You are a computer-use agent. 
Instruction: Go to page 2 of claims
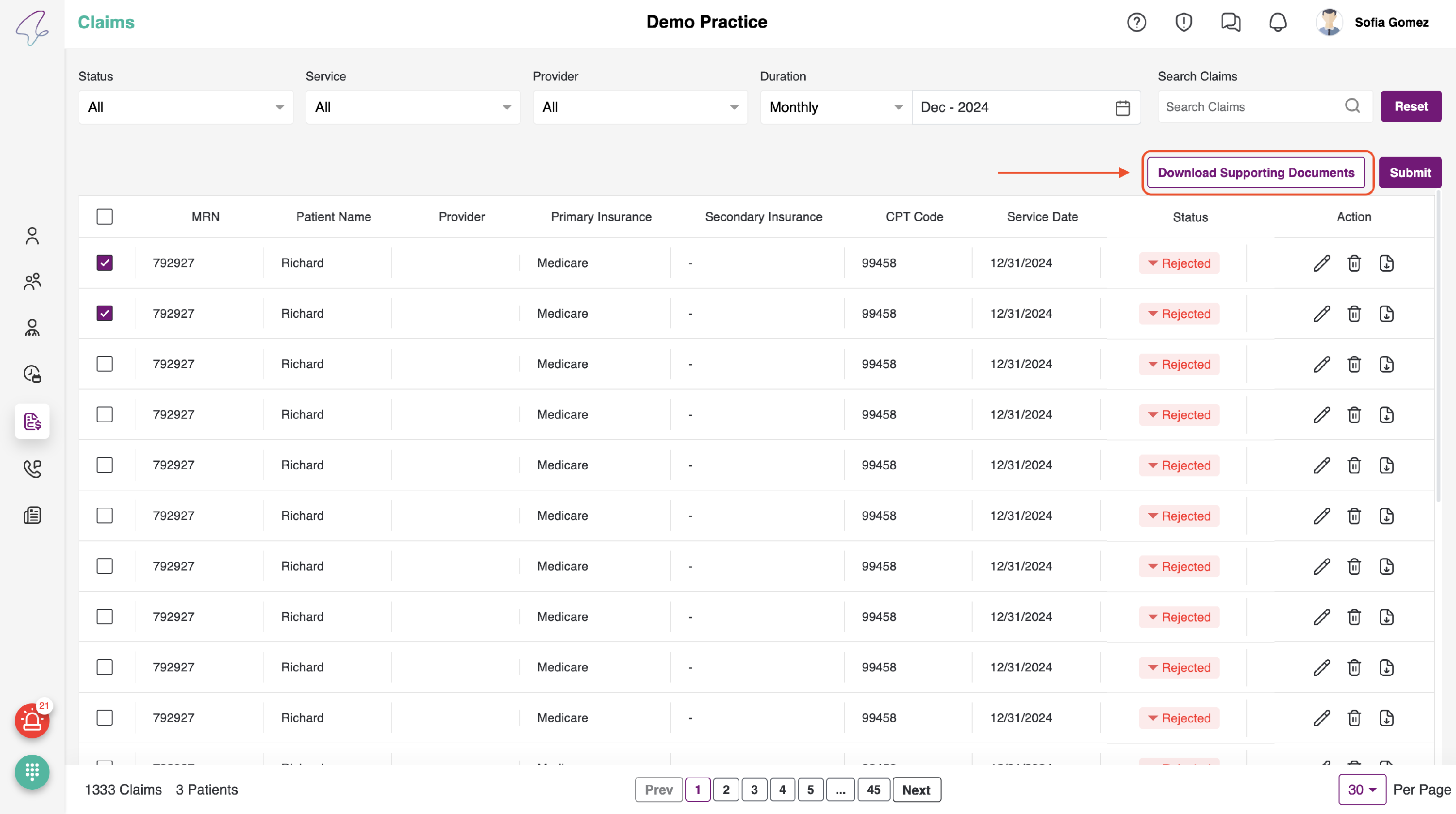coord(726,790)
